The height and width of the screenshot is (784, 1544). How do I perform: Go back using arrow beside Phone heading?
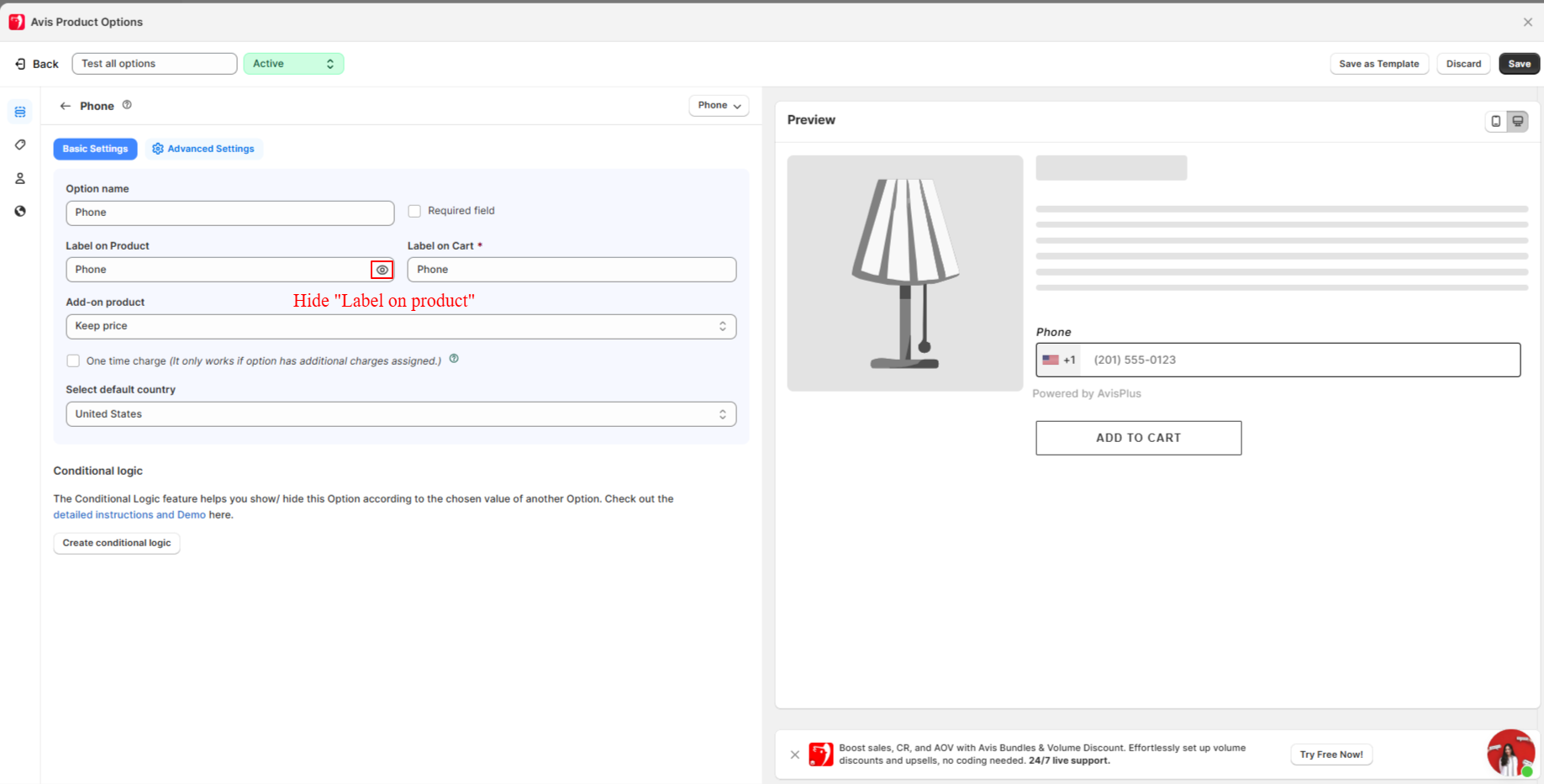65,106
